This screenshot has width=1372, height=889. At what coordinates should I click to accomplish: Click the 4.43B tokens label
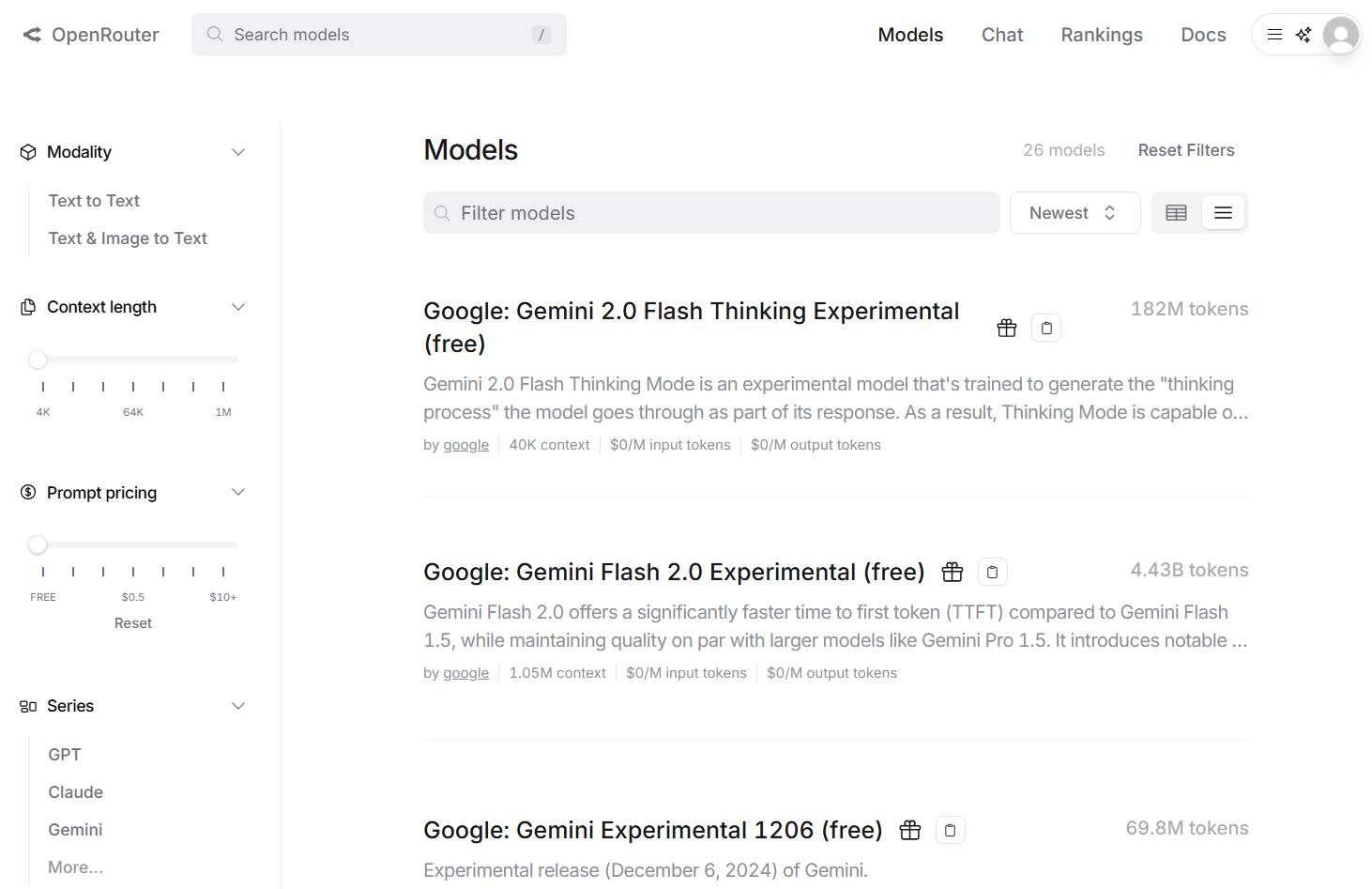(1189, 570)
